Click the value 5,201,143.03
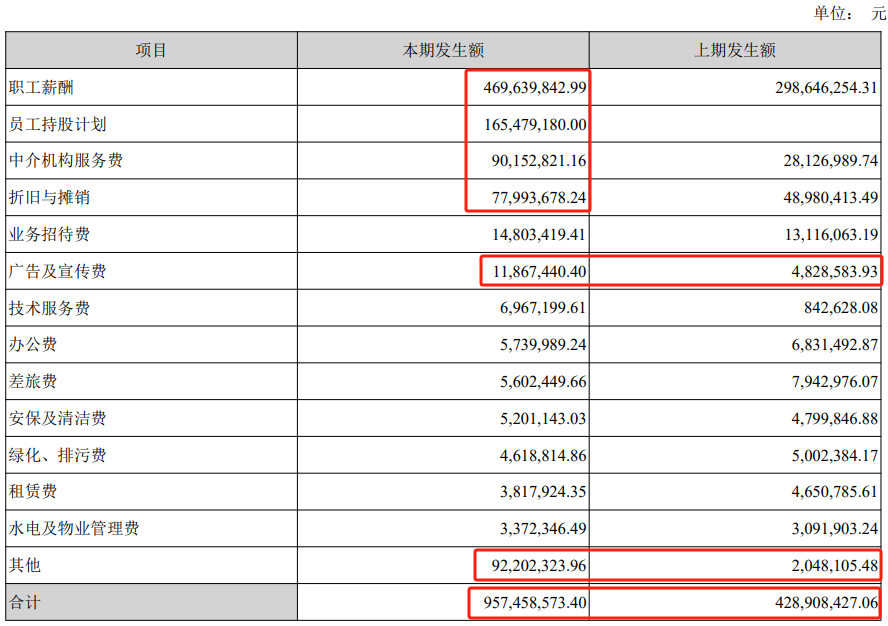The height and width of the screenshot is (626, 888). 543,419
